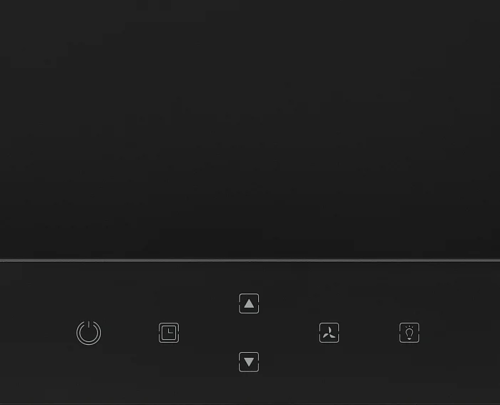Turn on the light bulb icon
This screenshot has width=500, height=405.
[x=409, y=333]
